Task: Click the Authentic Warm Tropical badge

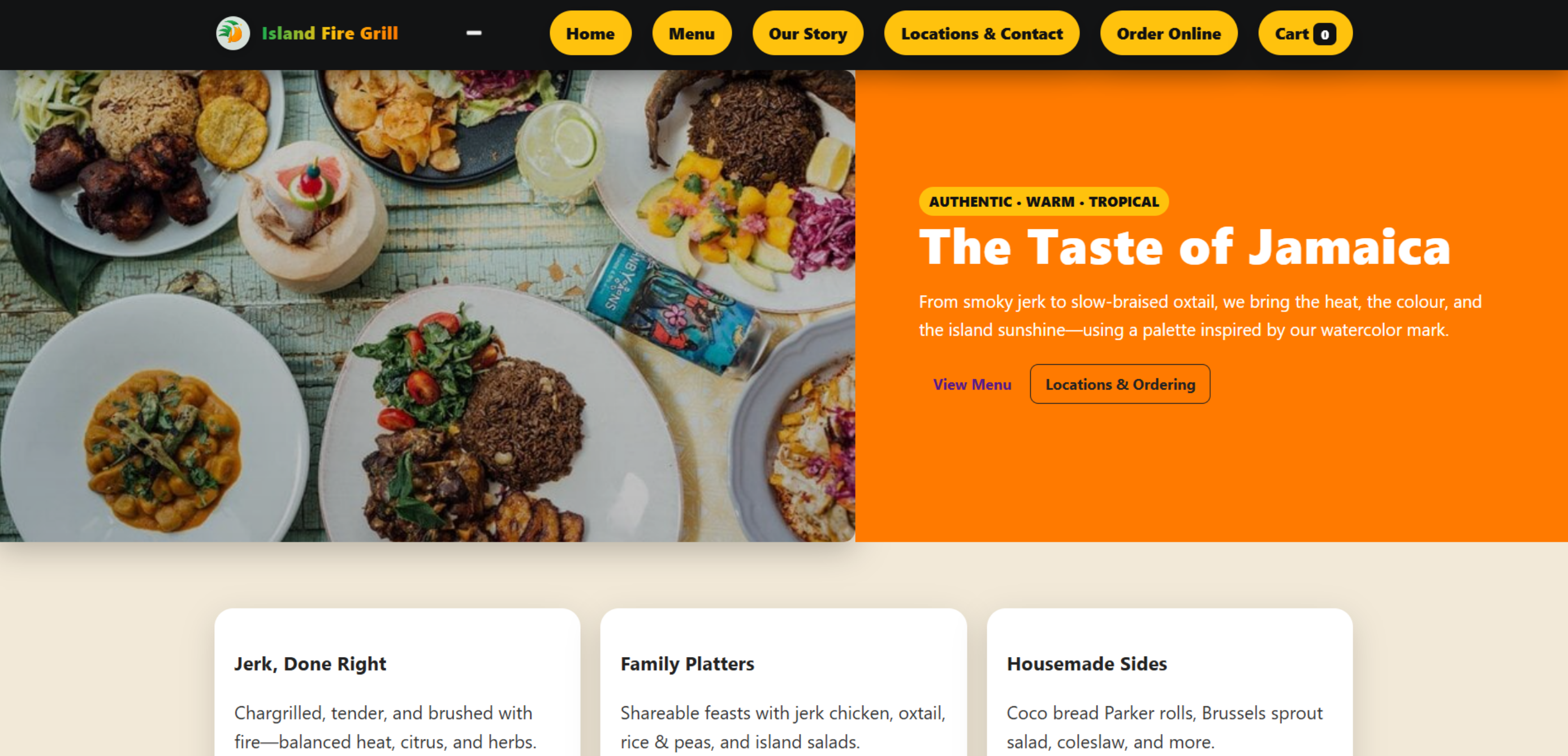Action: pyautogui.click(x=1043, y=201)
